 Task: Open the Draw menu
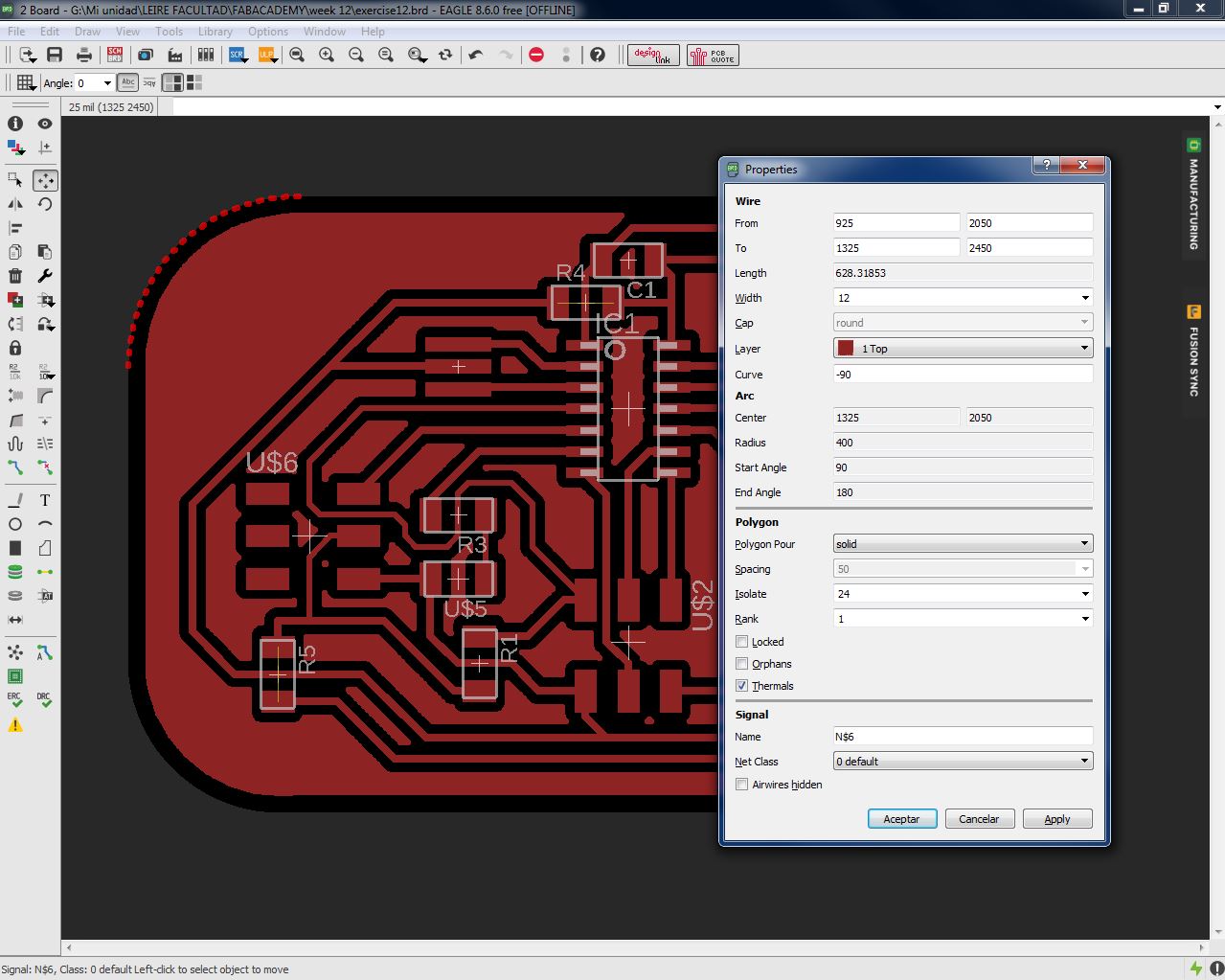(x=88, y=32)
